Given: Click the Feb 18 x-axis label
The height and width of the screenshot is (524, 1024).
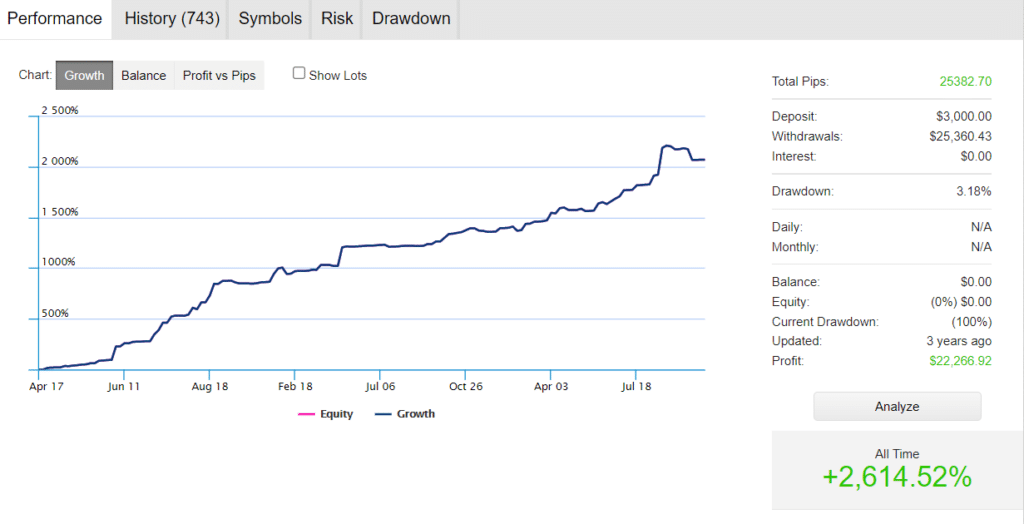Looking at the screenshot, I should (x=294, y=385).
